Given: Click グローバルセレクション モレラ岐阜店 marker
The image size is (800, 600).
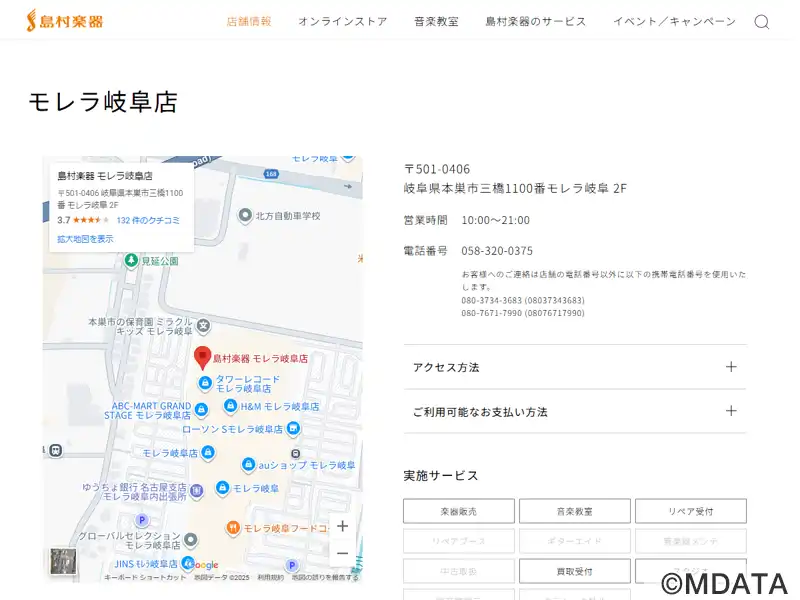Looking at the screenshot, I should click(191, 540).
